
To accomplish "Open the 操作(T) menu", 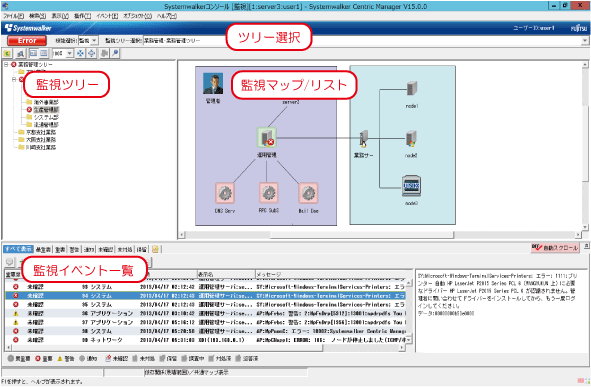I will tap(82, 16).
